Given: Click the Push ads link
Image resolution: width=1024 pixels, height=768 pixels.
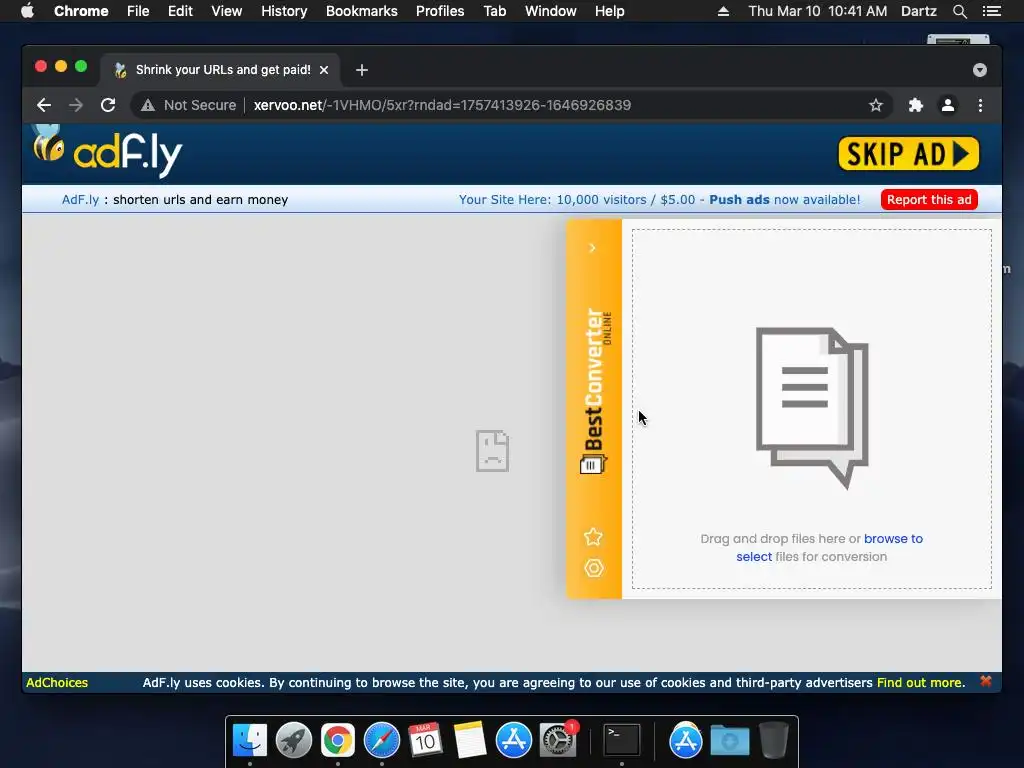Looking at the screenshot, I should (739, 200).
